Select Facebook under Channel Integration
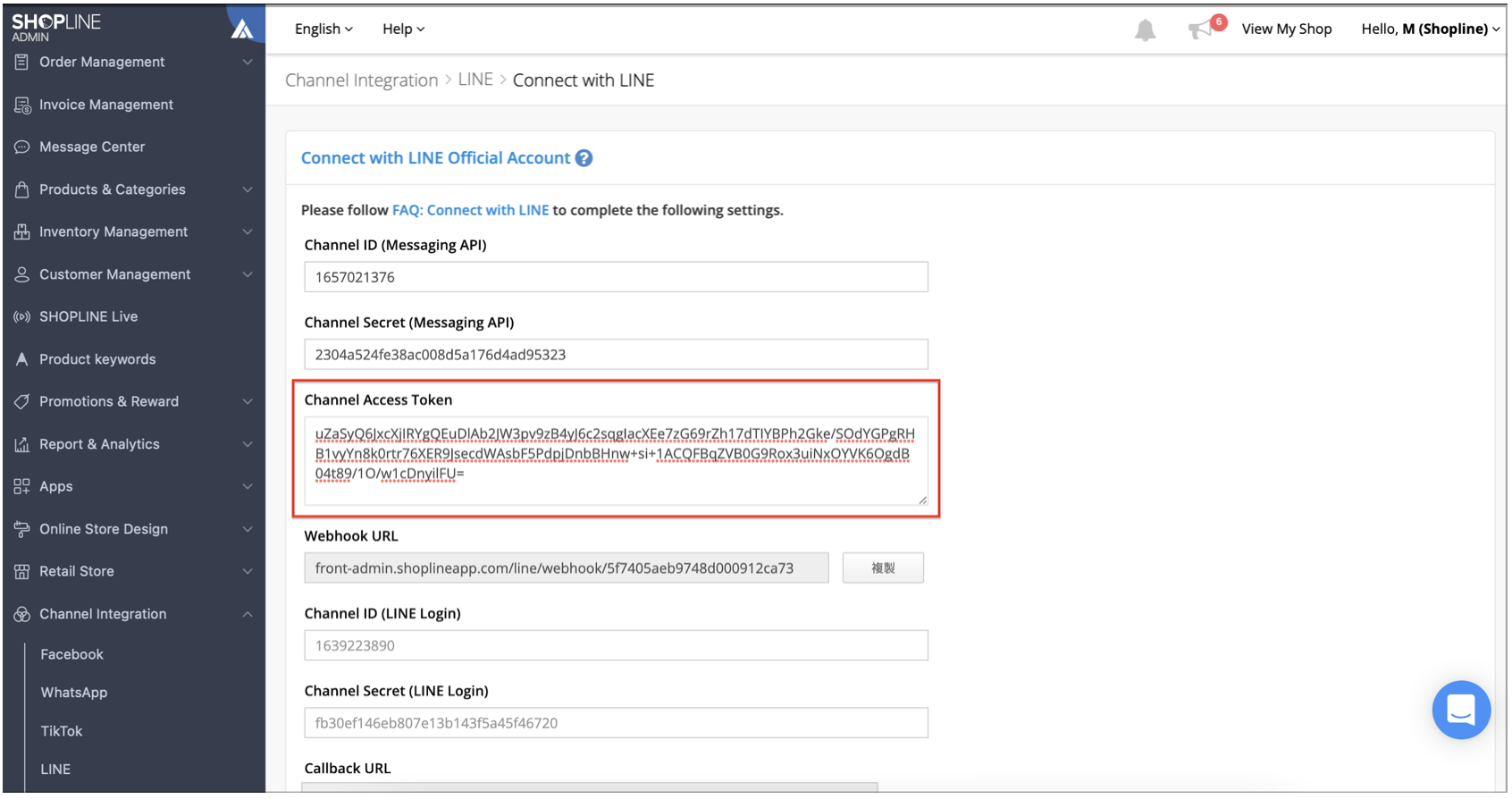 (71, 654)
